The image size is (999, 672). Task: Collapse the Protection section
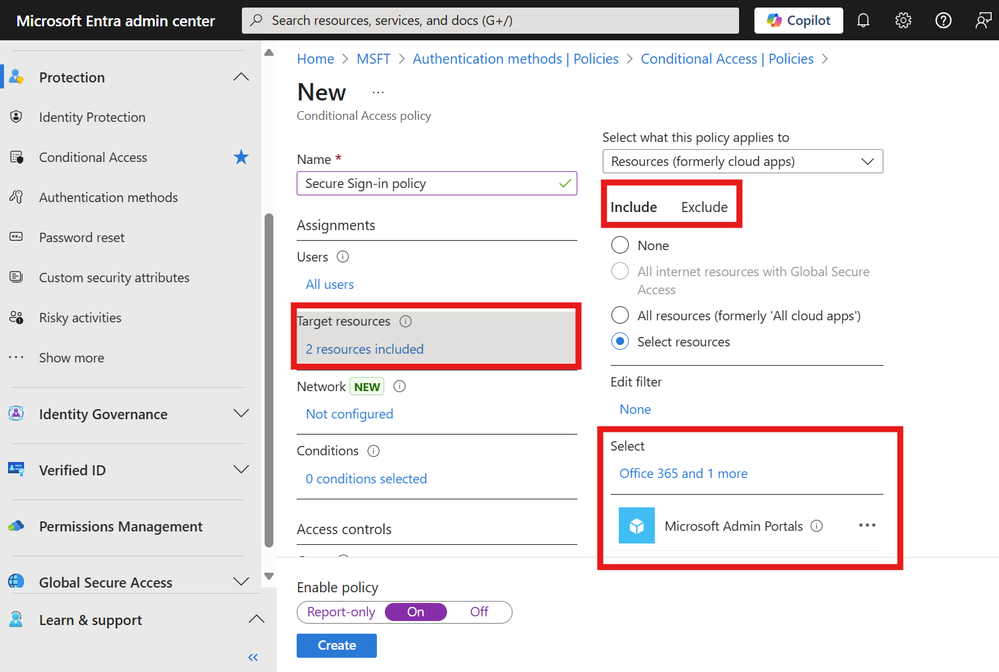[241, 77]
